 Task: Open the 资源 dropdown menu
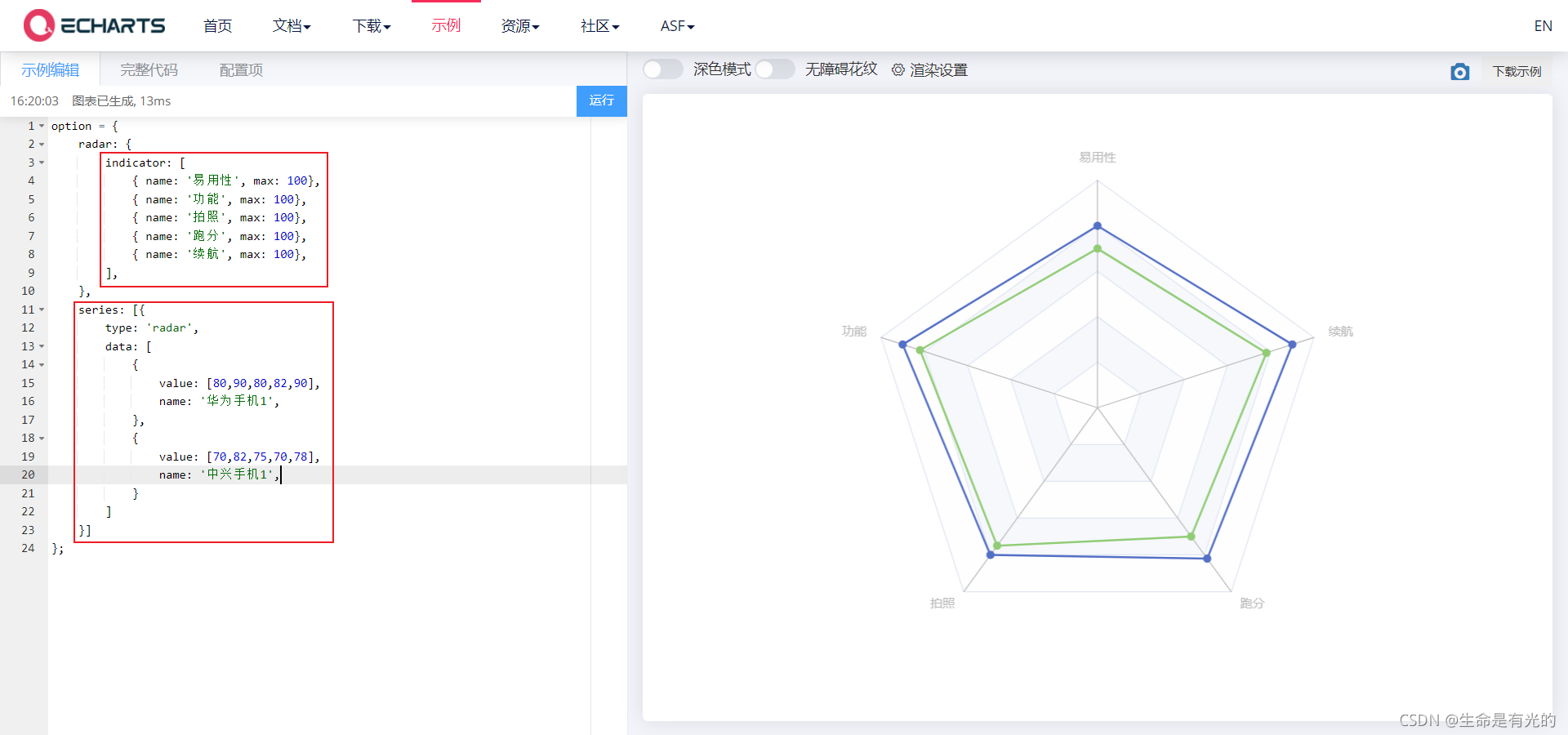[x=520, y=26]
